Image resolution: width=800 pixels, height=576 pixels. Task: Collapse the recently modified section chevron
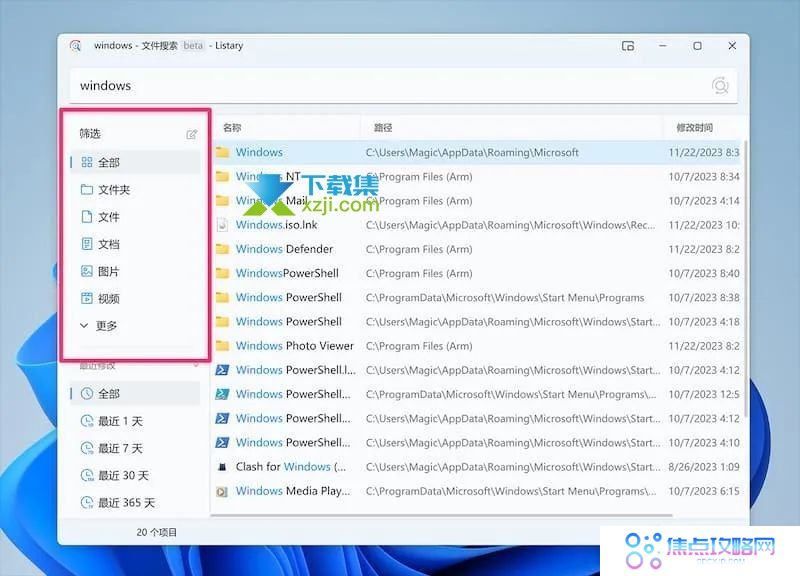(196, 365)
